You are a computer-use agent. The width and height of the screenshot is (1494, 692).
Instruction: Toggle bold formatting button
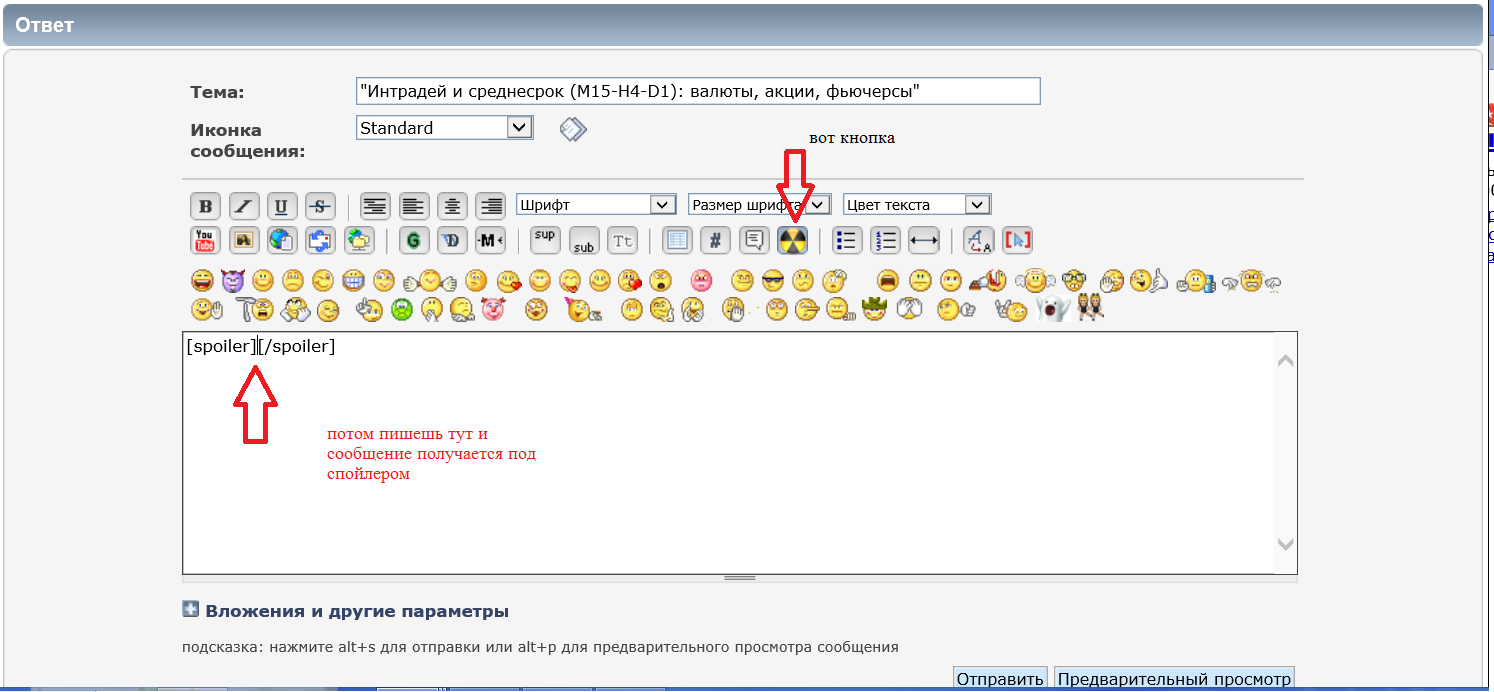click(x=205, y=206)
